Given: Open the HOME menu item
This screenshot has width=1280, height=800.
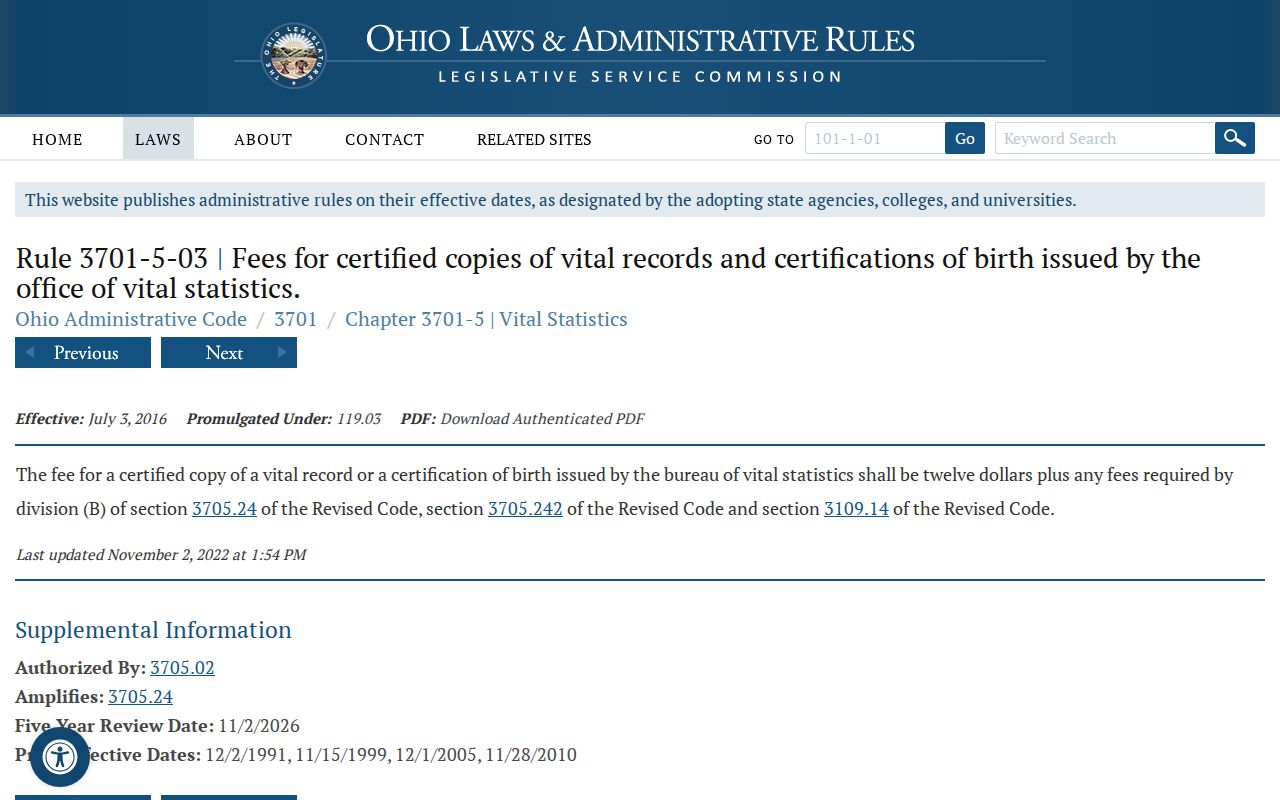Looking at the screenshot, I should pos(57,139).
